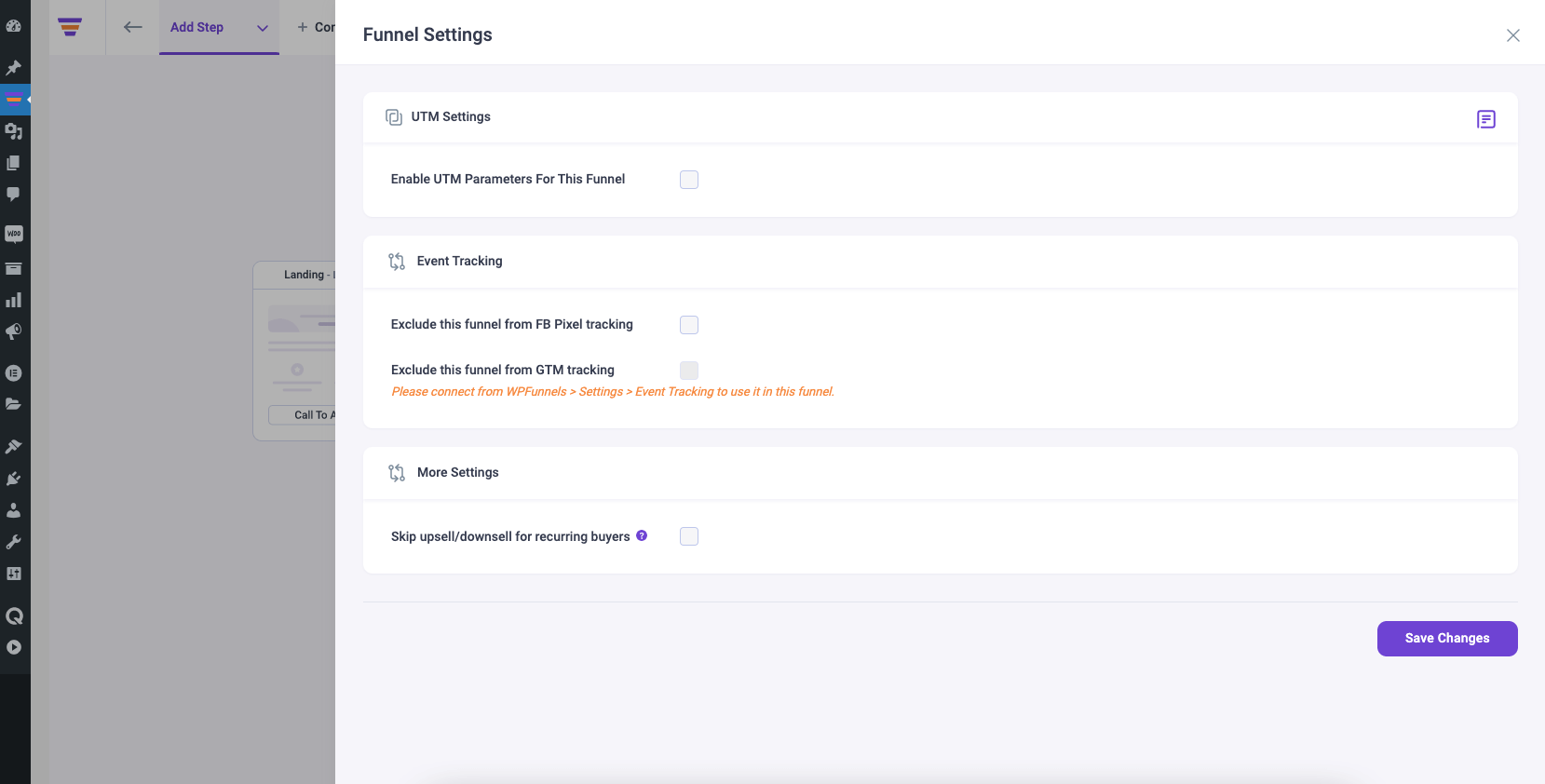Open the Analytics bar chart icon
1545x784 pixels.
click(14, 300)
